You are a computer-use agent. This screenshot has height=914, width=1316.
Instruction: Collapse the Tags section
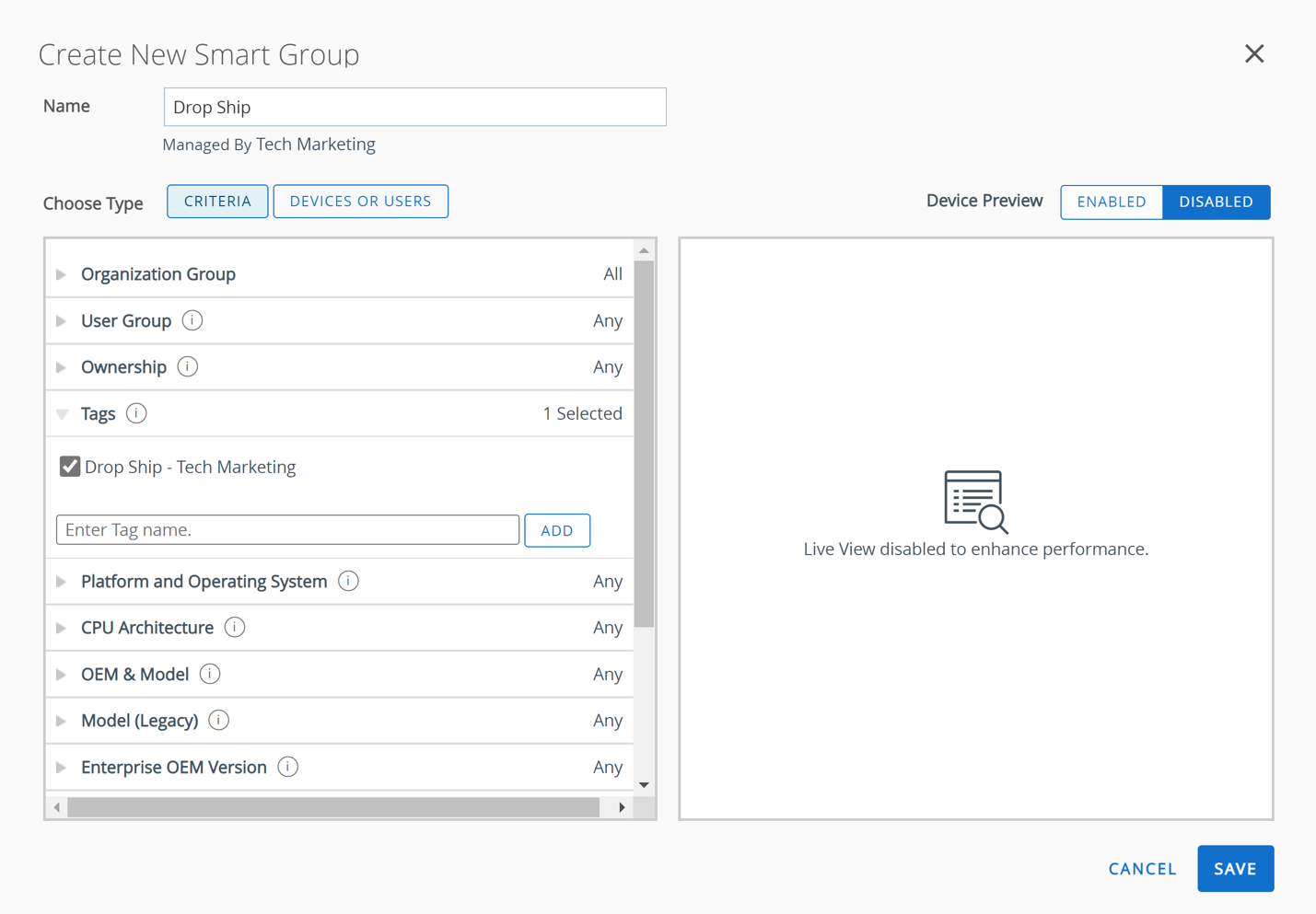[61, 413]
